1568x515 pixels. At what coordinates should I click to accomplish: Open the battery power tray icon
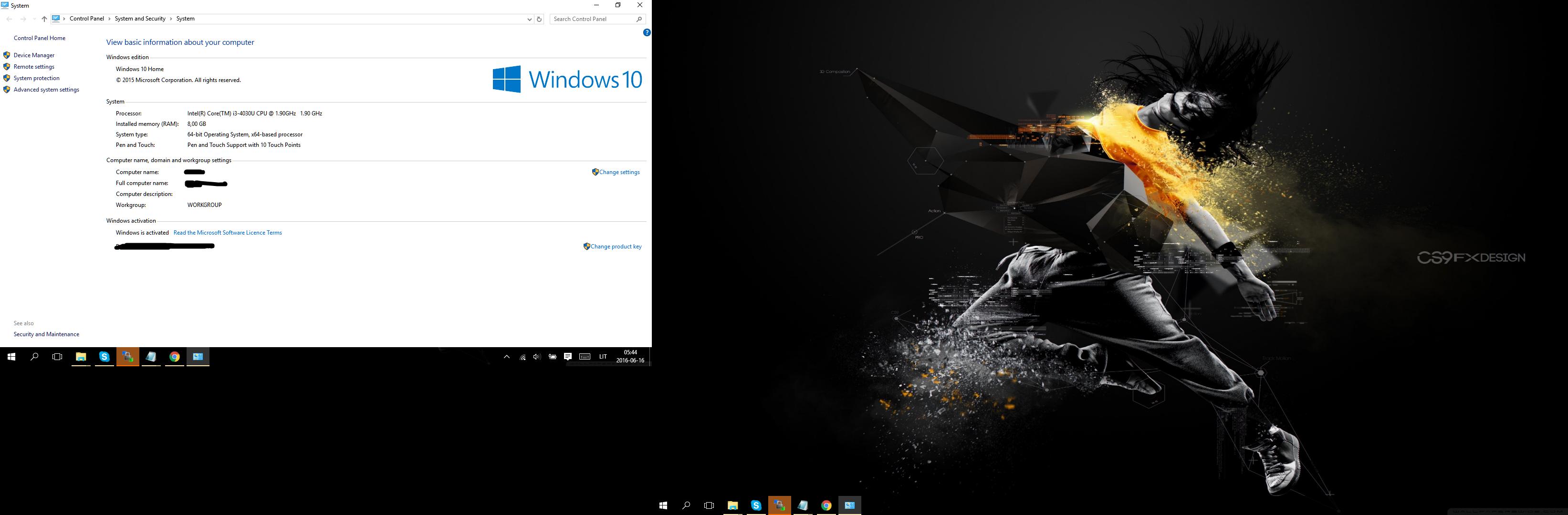pos(552,357)
